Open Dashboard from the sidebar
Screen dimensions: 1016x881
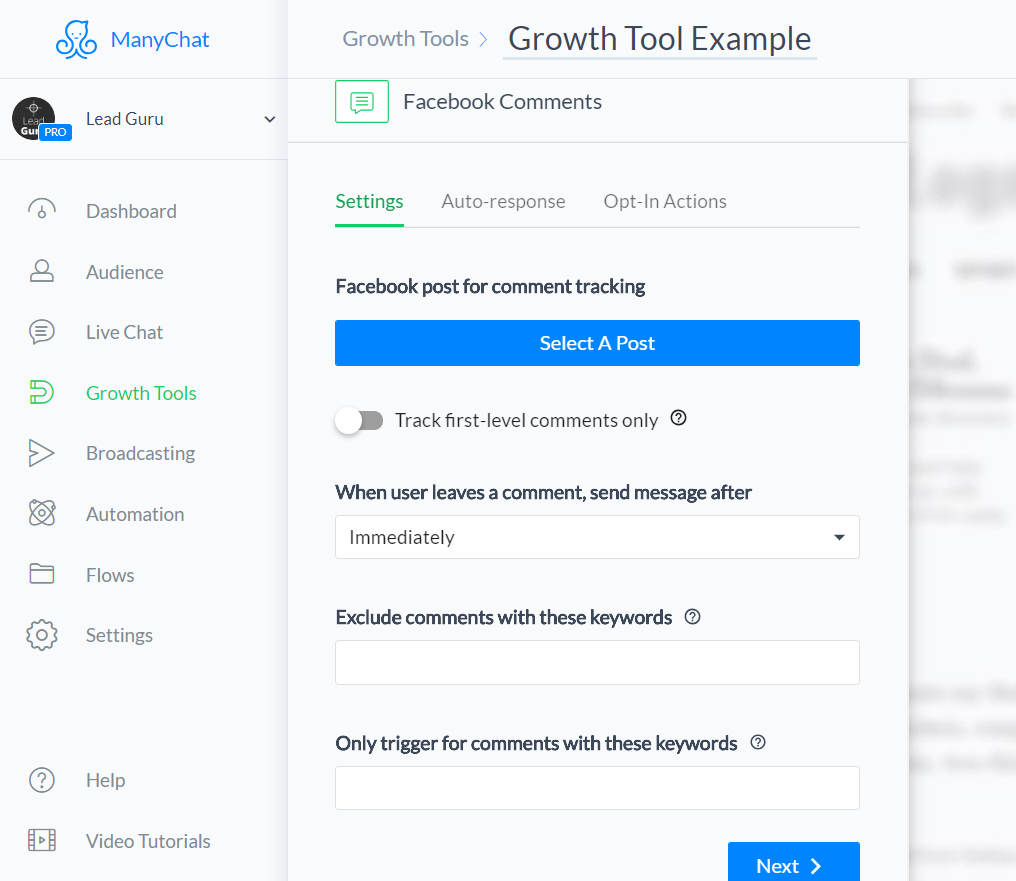pos(132,211)
